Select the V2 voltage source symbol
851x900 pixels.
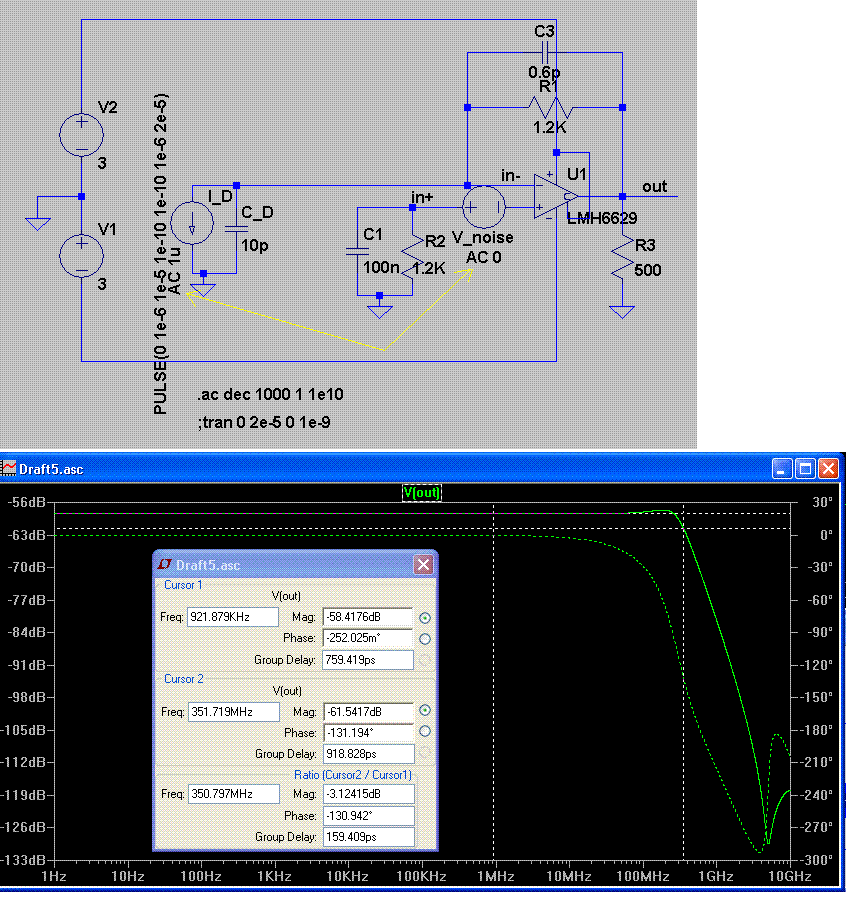pyautogui.click(x=81, y=135)
